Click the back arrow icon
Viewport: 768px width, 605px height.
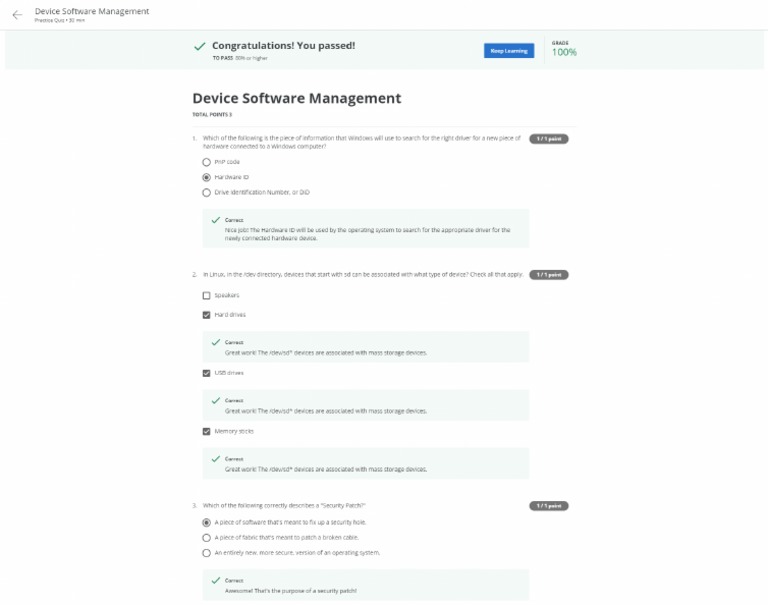point(17,15)
